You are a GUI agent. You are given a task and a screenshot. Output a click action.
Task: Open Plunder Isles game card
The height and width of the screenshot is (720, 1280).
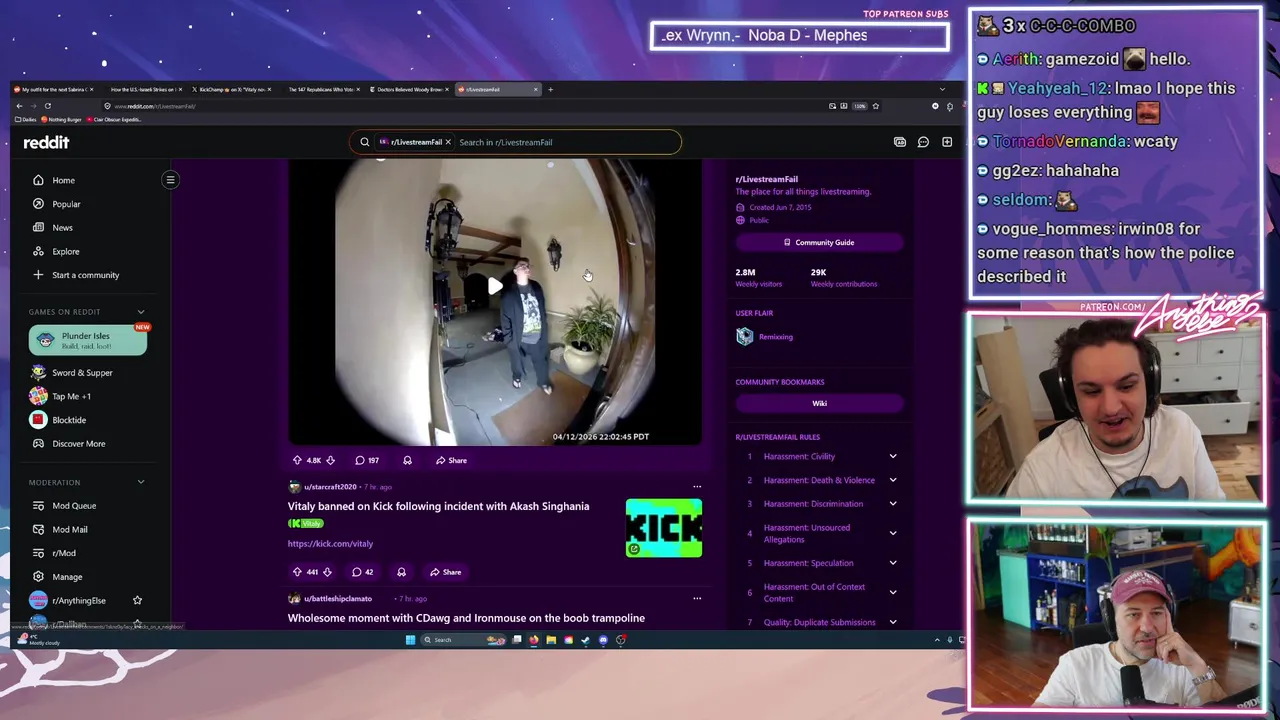pyautogui.click(x=88, y=340)
